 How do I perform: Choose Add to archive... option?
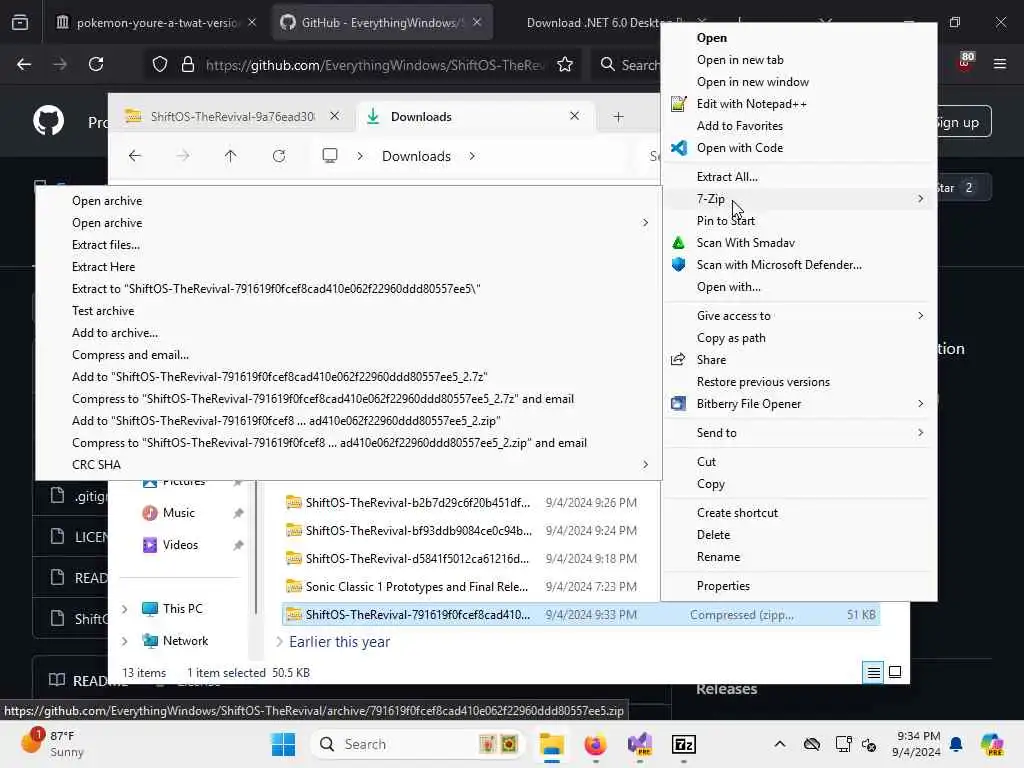[x=349, y=332]
